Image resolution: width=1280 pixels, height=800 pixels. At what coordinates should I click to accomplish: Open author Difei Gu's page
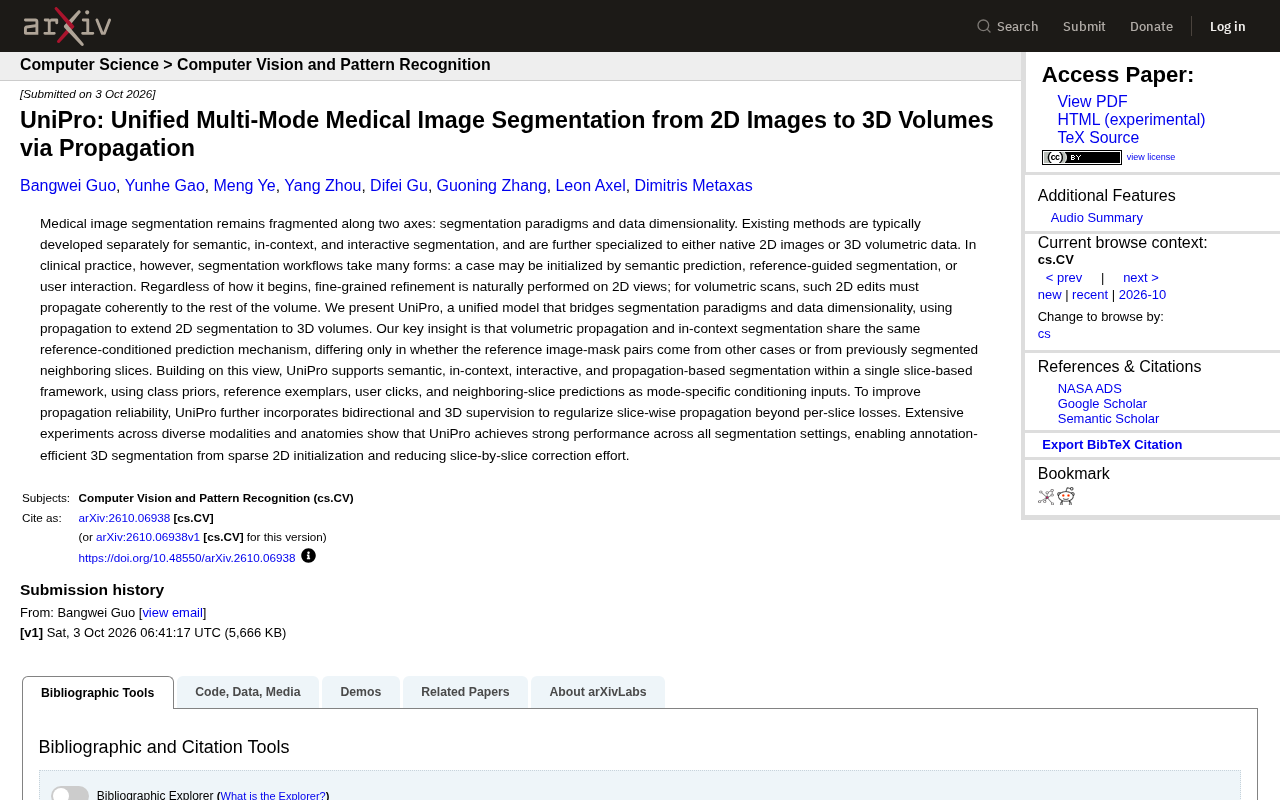399,186
